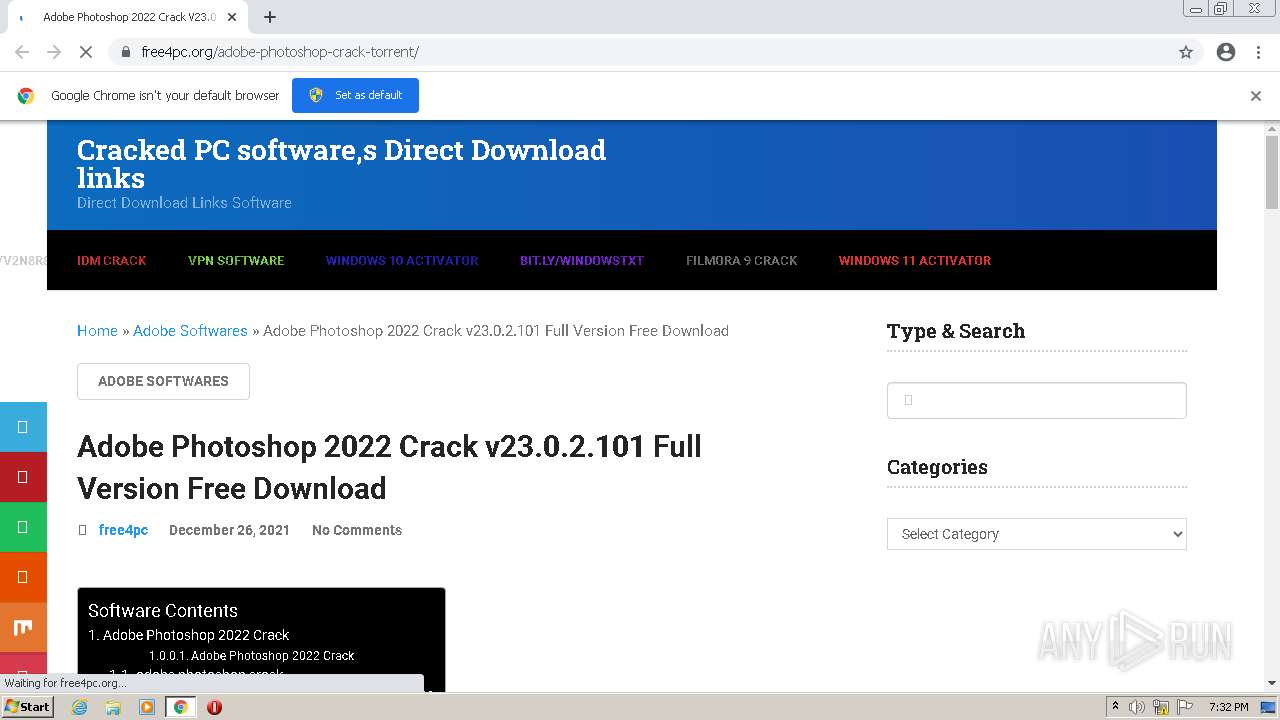View site info padlock icon

125,52
